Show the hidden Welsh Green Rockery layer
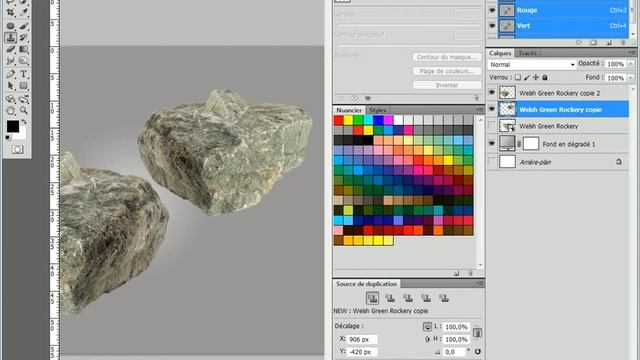Viewport: 640px width, 360px height. pyautogui.click(x=492, y=126)
